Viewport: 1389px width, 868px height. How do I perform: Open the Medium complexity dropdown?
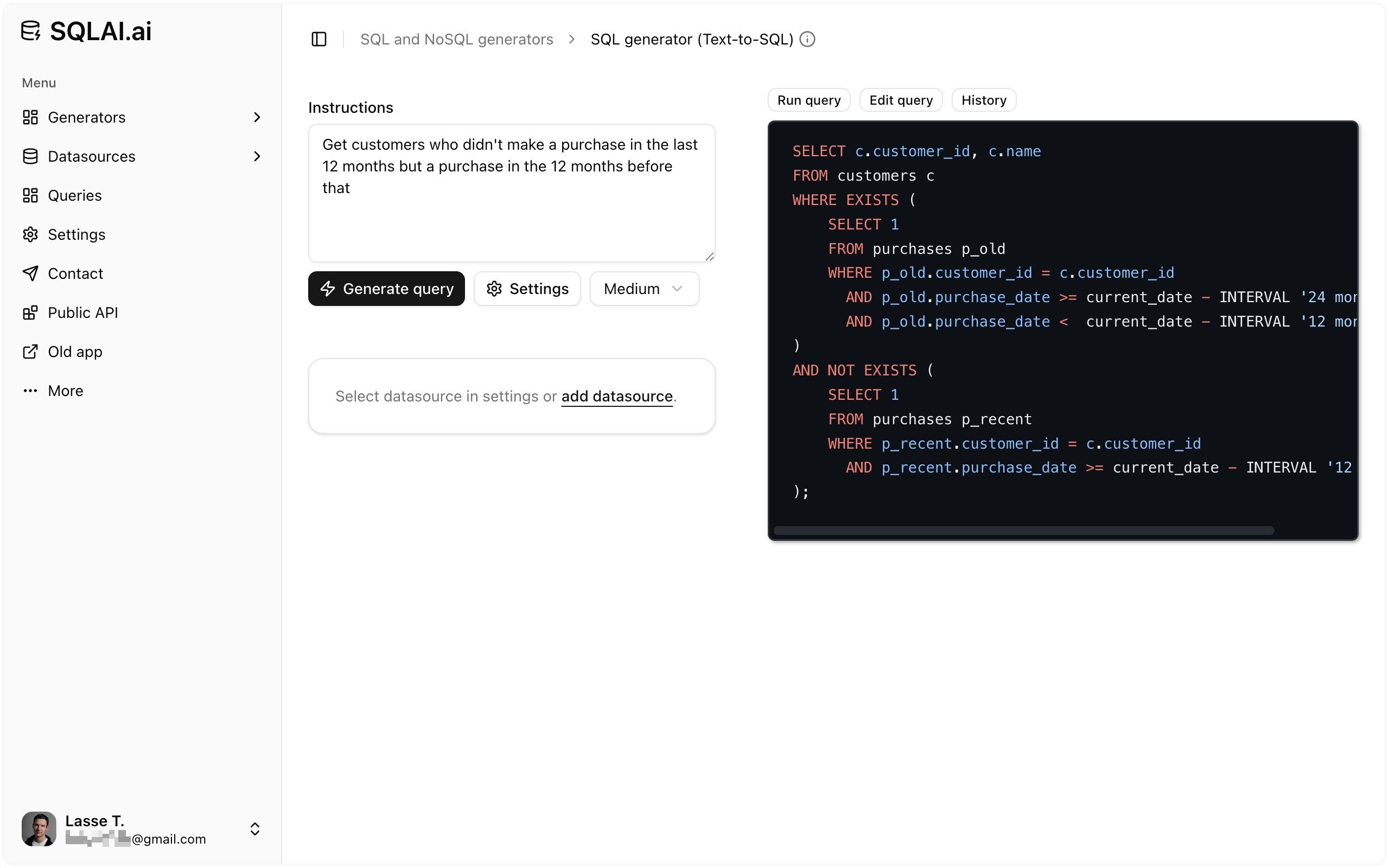tap(644, 289)
